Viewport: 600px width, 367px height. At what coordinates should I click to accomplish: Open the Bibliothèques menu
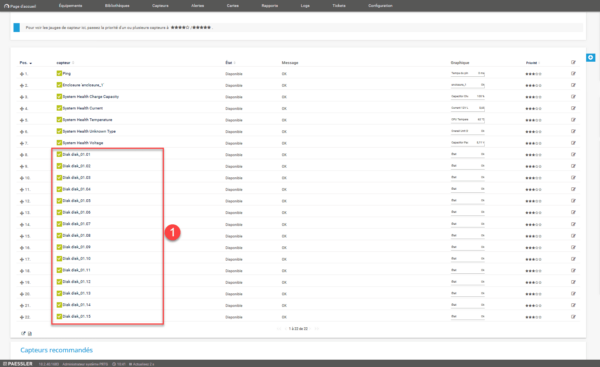pos(117,6)
